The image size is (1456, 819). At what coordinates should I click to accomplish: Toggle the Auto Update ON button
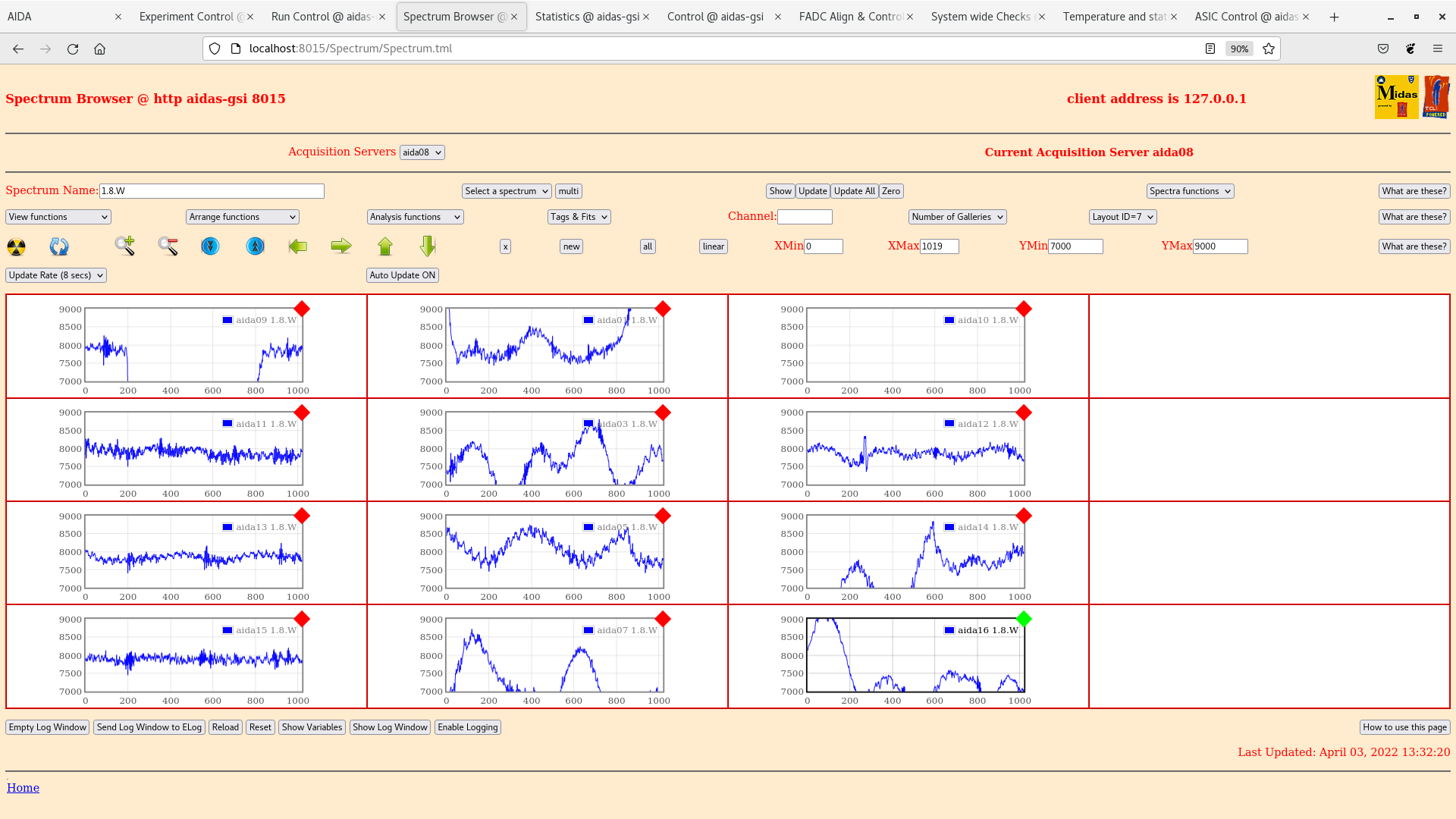click(x=403, y=275)
